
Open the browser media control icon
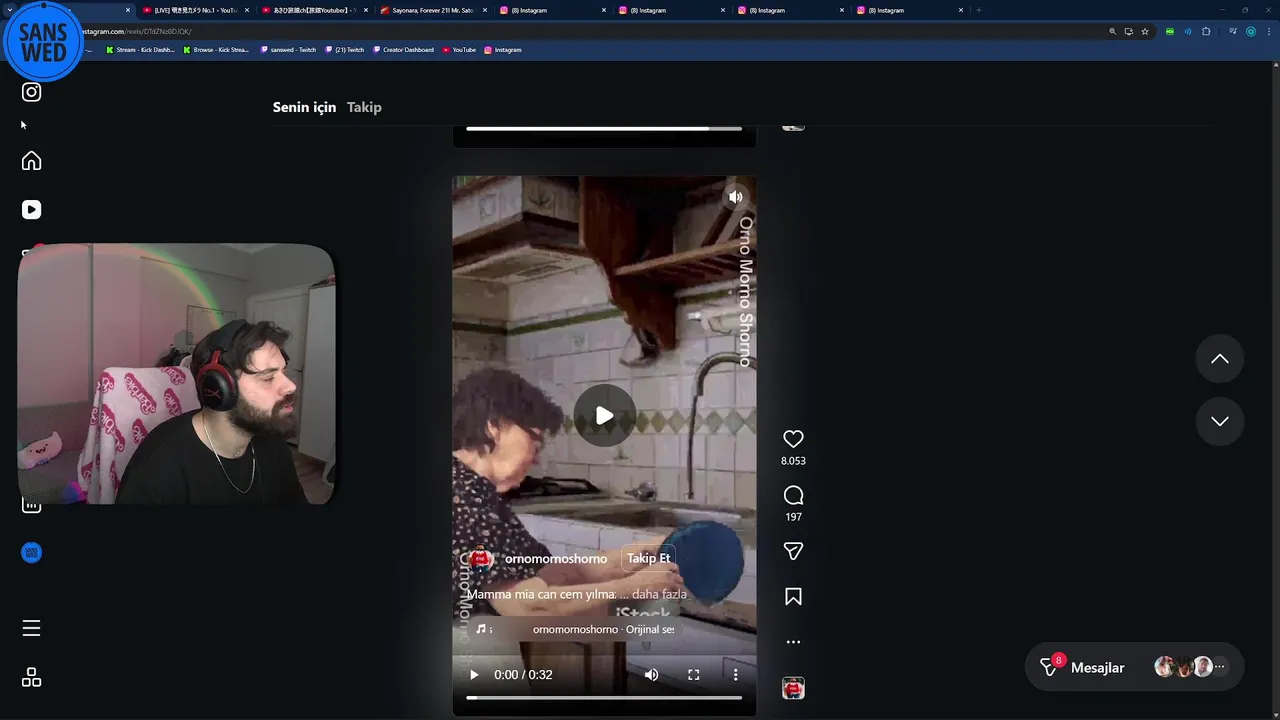point(1233,31)
